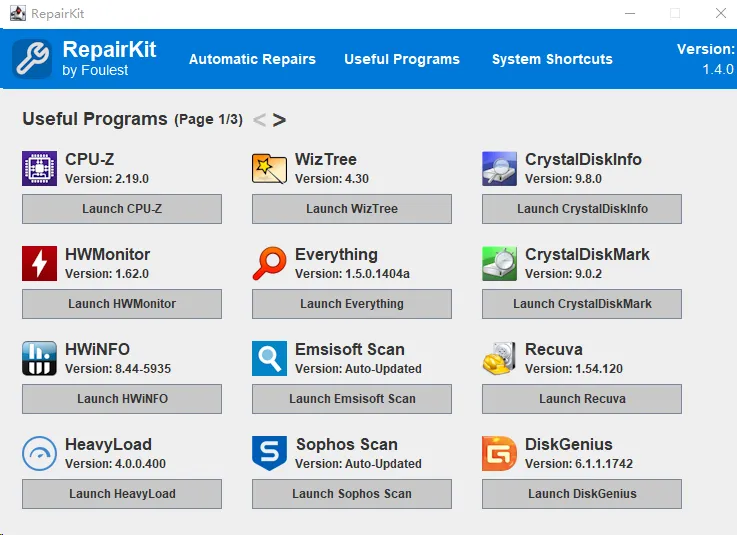The width and height of the screenshot is (737, 535).
Task: Click the "Recuva" program name
Action: 554,349
